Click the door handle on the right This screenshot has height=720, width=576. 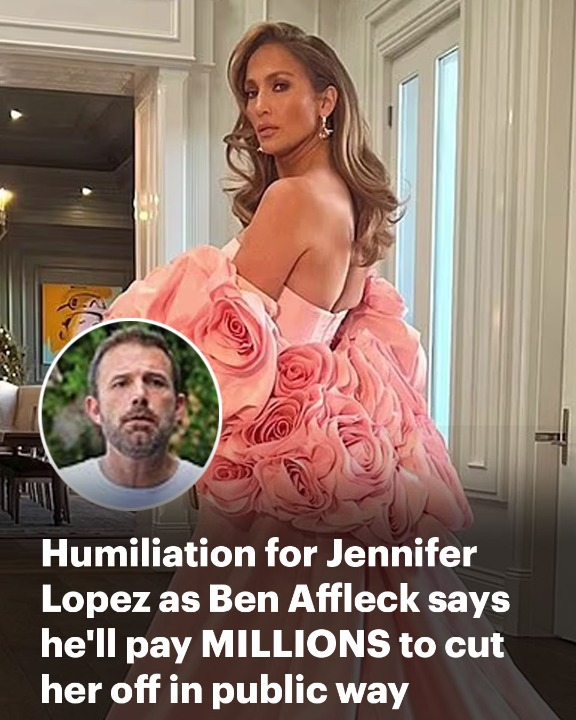point(557,436)
